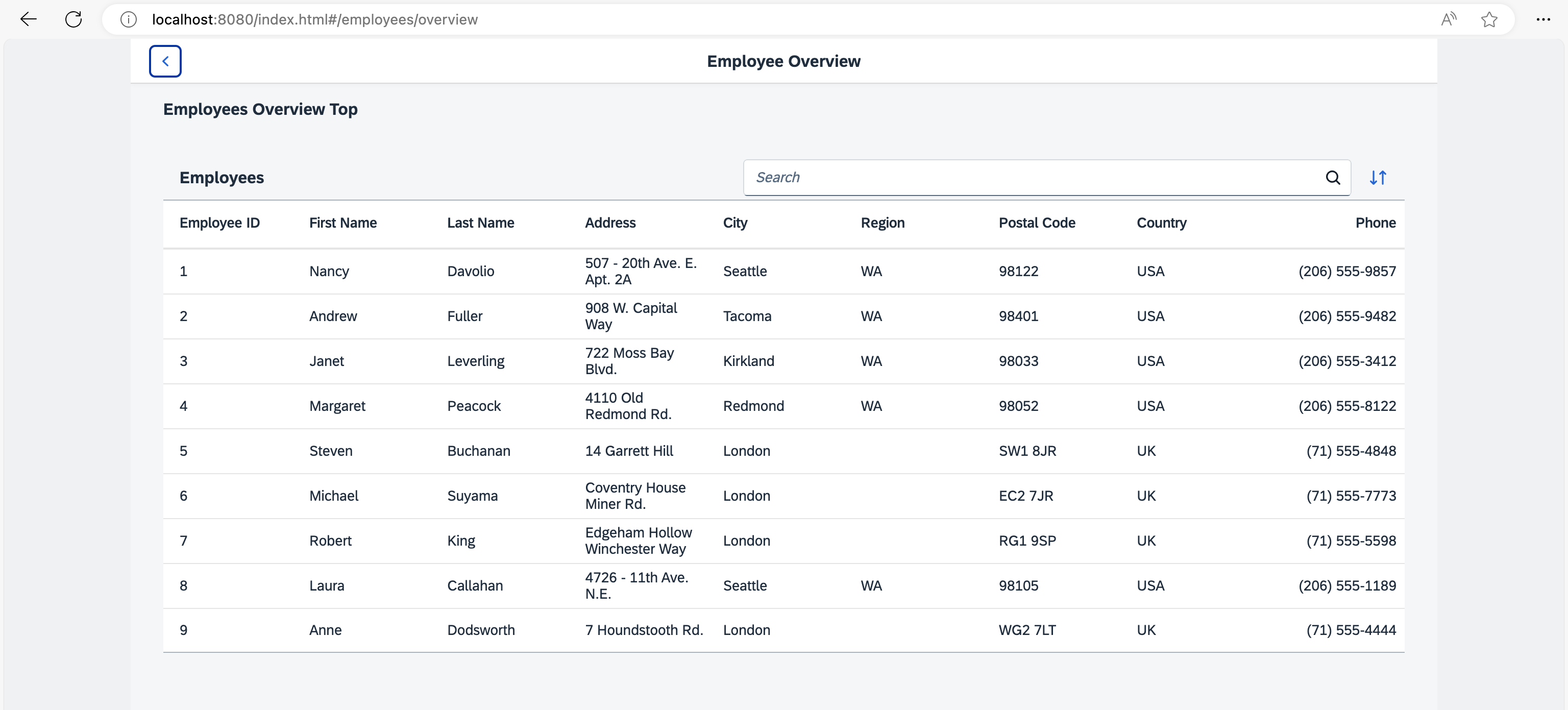Viewport: 1568px width, 710px height.
Task: Select the Michael first name cell
Action: [x=334, y=496]
